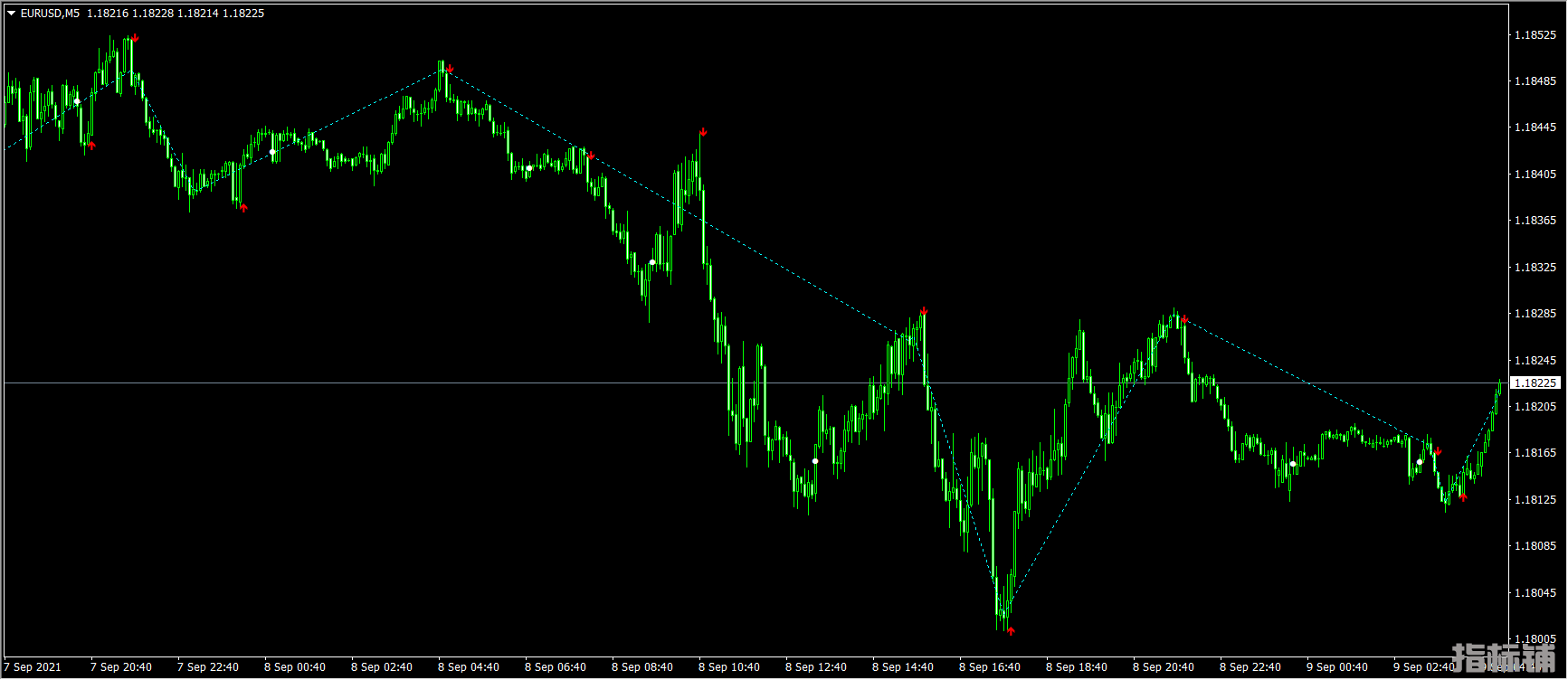Click the 指标铺 watermark logo
1568x680 pixels.
[1503, 658]
